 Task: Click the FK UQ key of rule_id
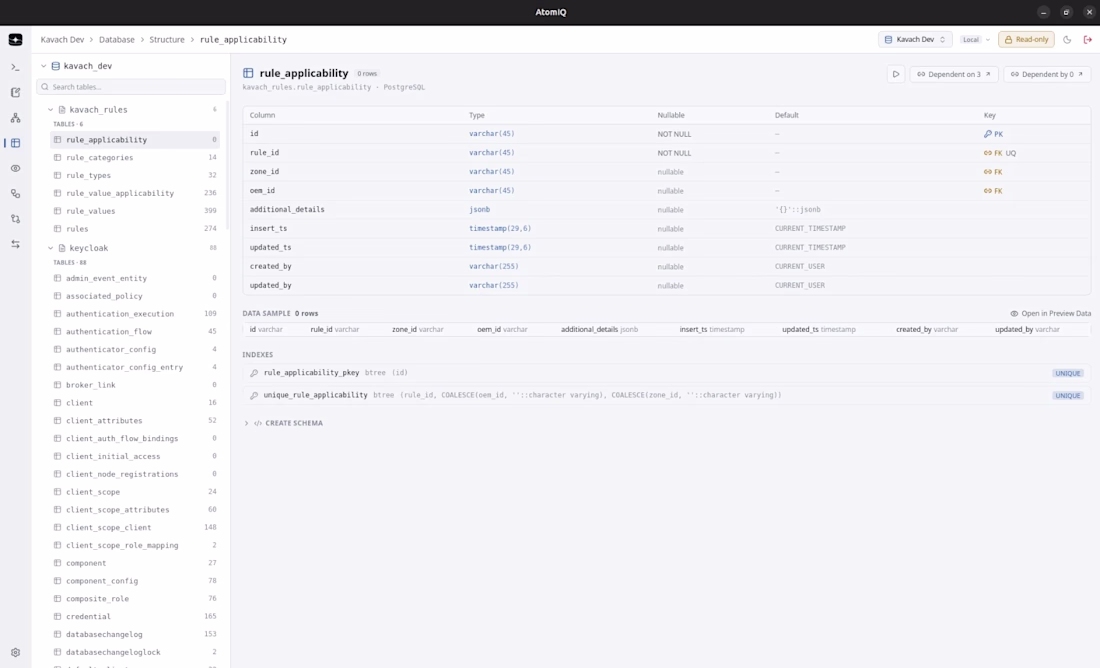[x=1000, y=153]
